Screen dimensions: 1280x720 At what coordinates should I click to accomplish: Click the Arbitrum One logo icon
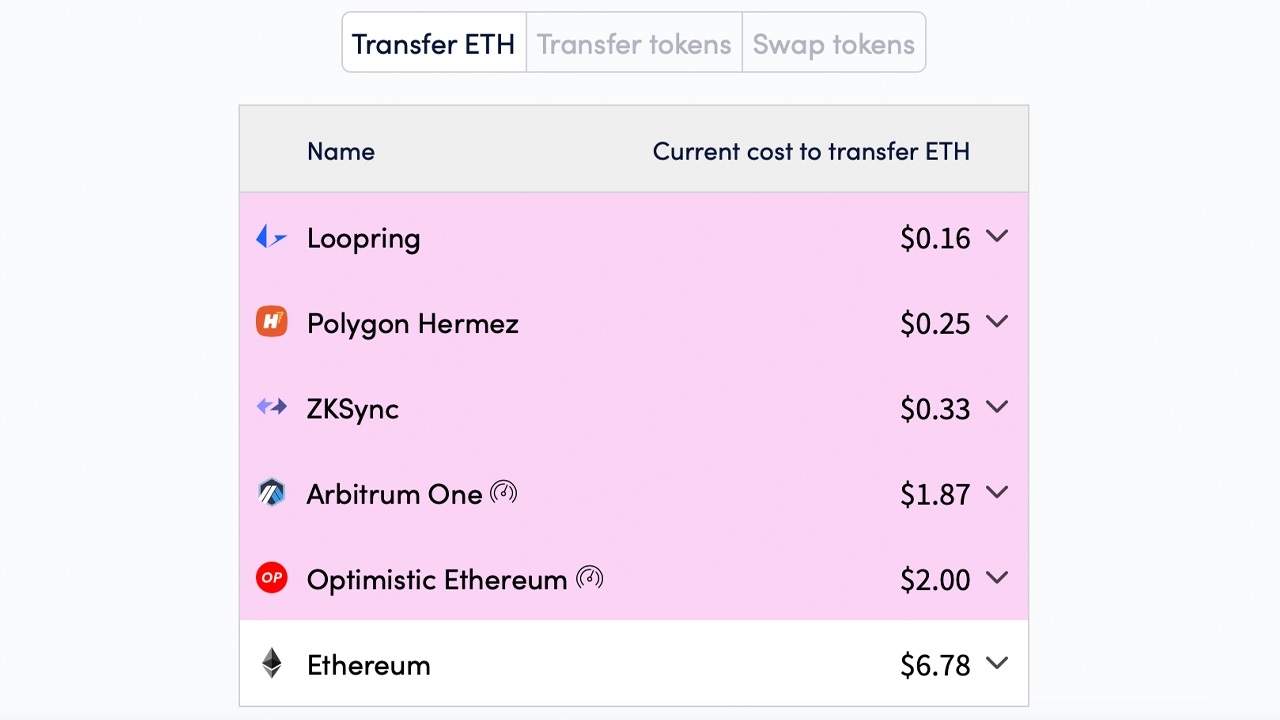(271, 493)
